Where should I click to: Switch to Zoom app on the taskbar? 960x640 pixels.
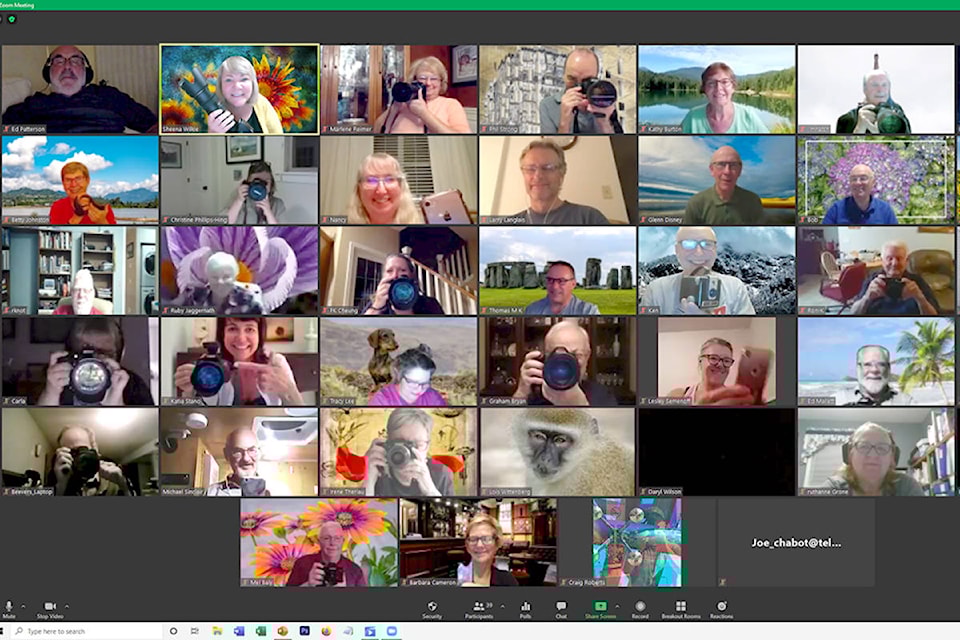(x=391, y=631)
